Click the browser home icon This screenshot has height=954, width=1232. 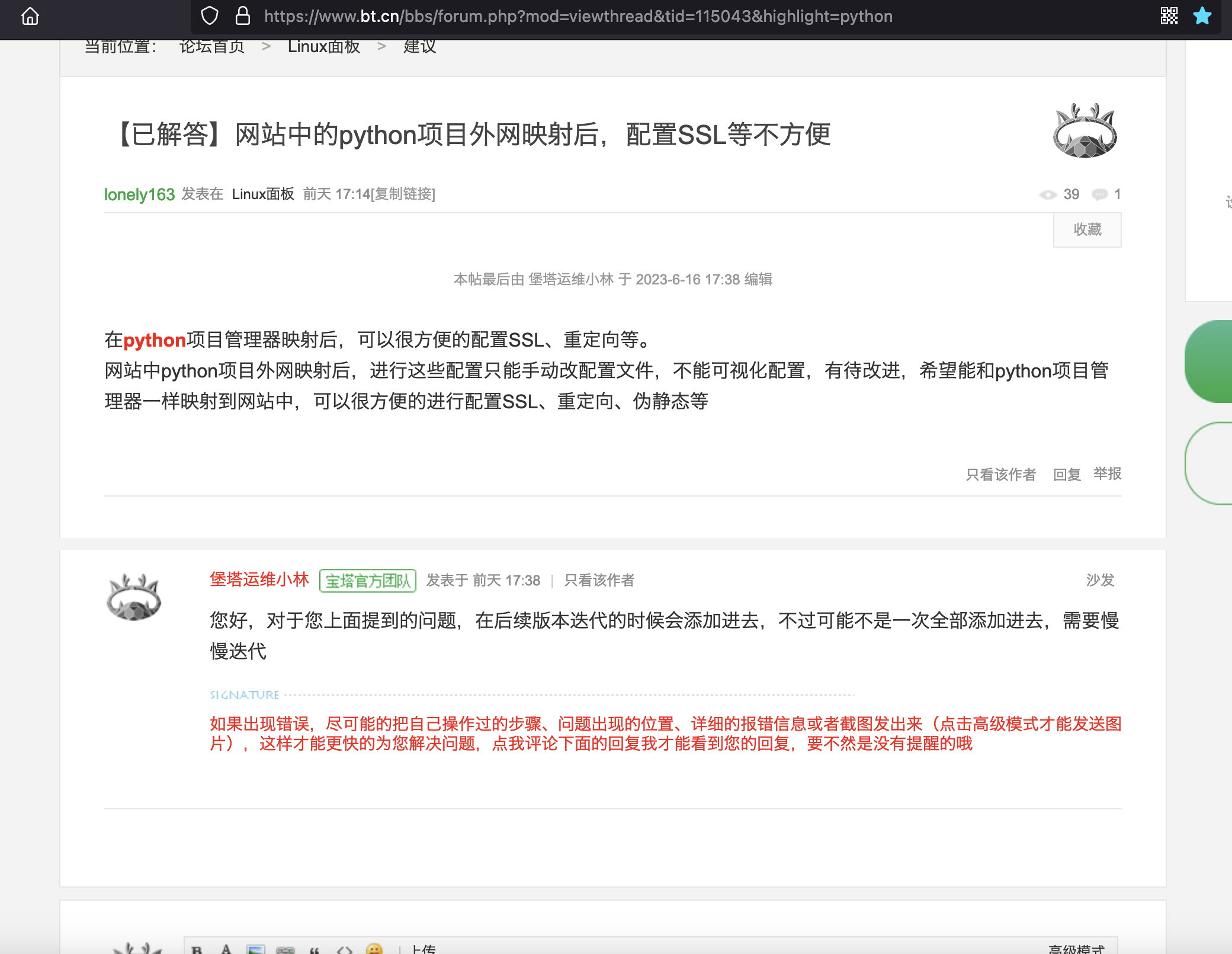30,16
